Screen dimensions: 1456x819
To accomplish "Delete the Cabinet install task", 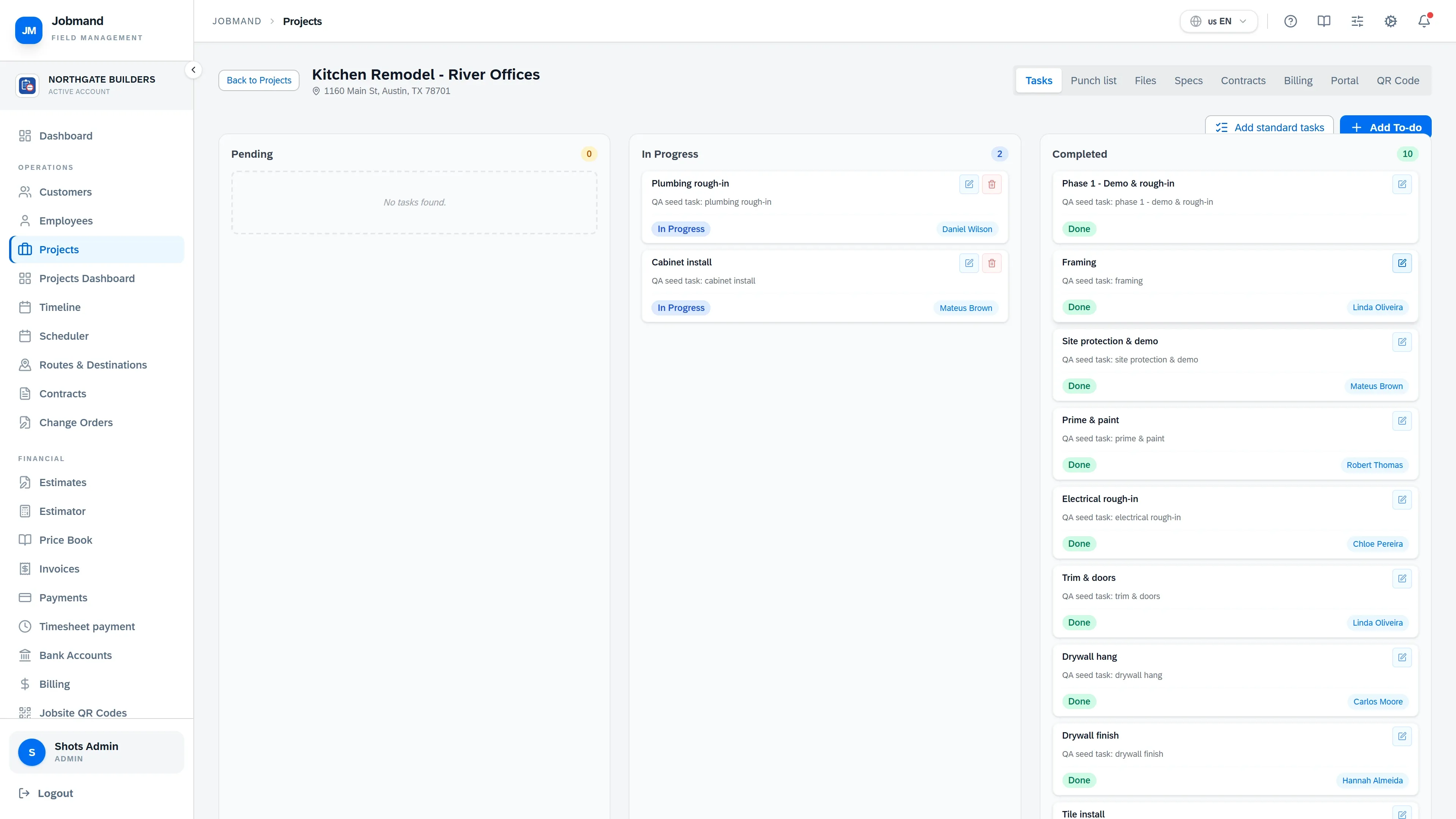I will pyautogui.click(x=992, y=263).
